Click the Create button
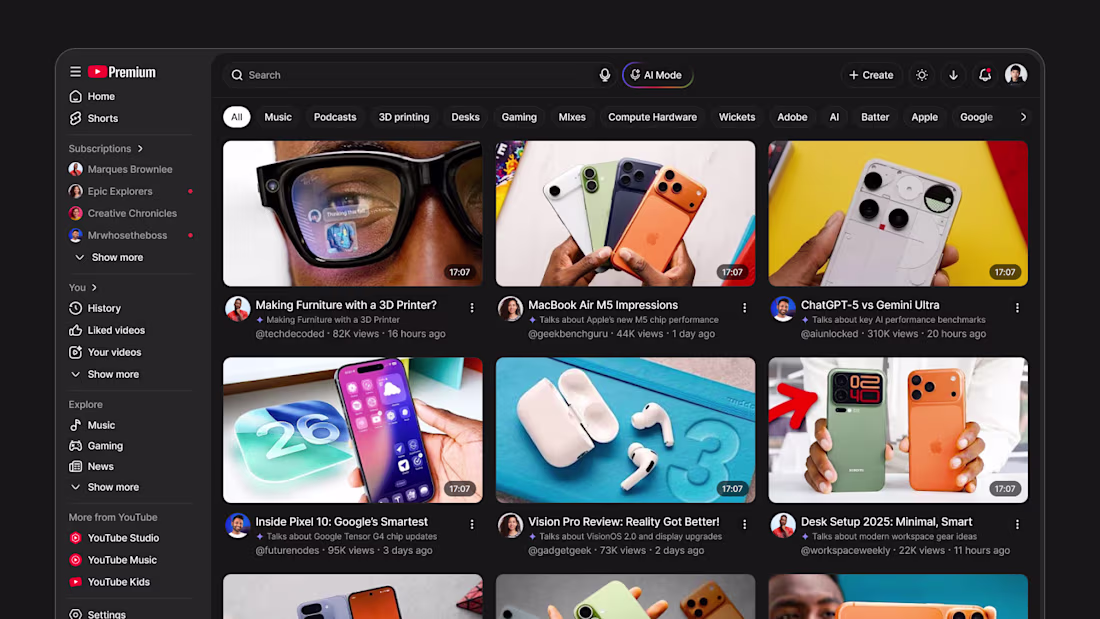The width and height of the screenshot is (1100, 619). click(871, 75)
